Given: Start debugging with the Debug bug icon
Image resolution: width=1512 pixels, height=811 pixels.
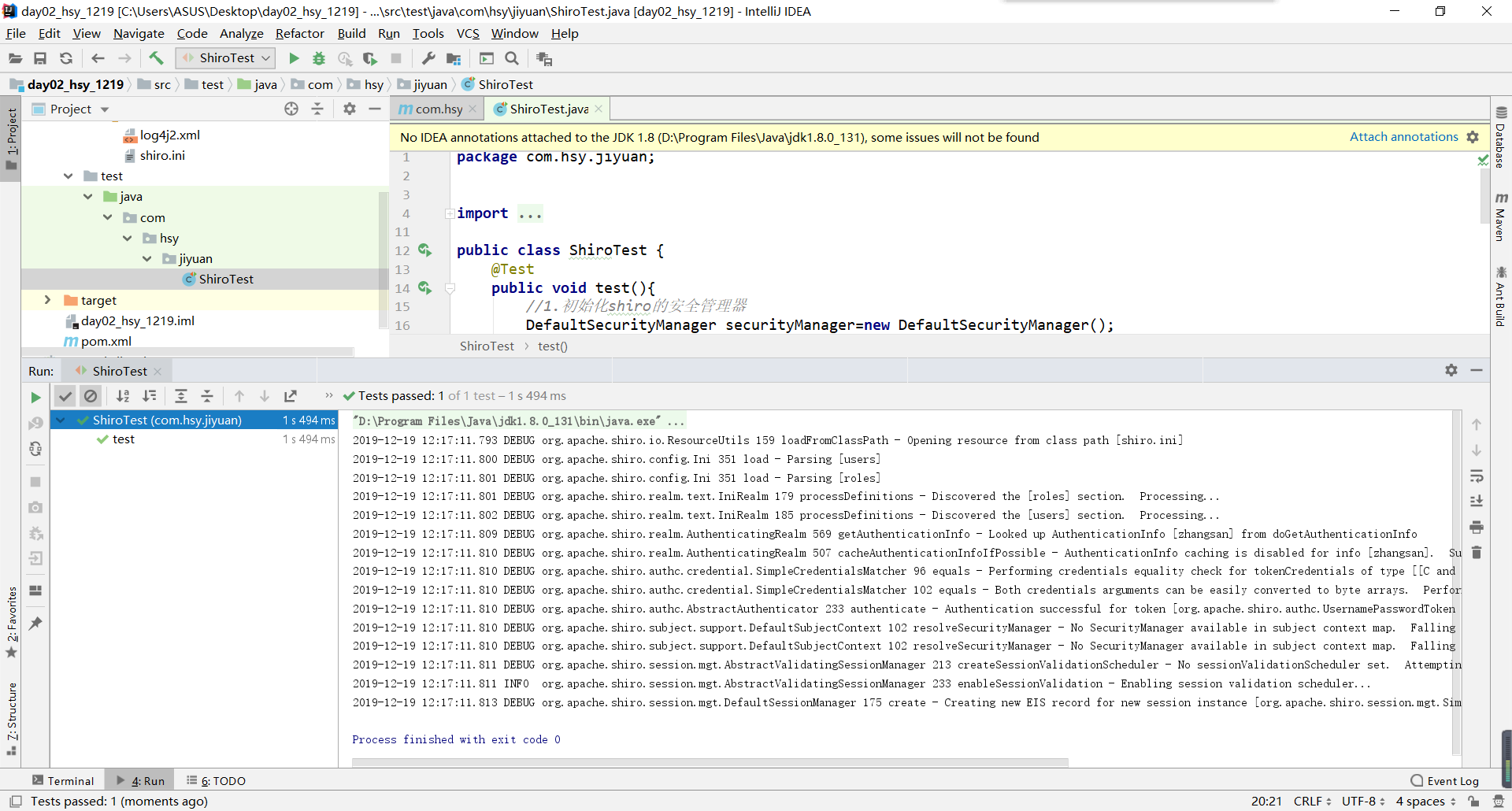Looking at the screenshot, I should pos(319,58).
